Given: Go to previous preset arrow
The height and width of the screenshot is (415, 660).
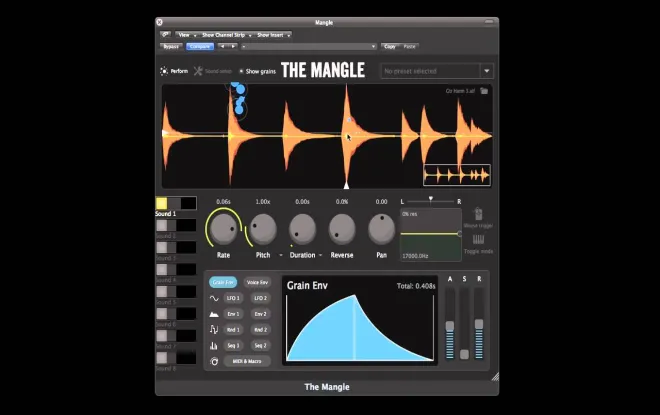Looking at the screenshot, I should [222, 46].
